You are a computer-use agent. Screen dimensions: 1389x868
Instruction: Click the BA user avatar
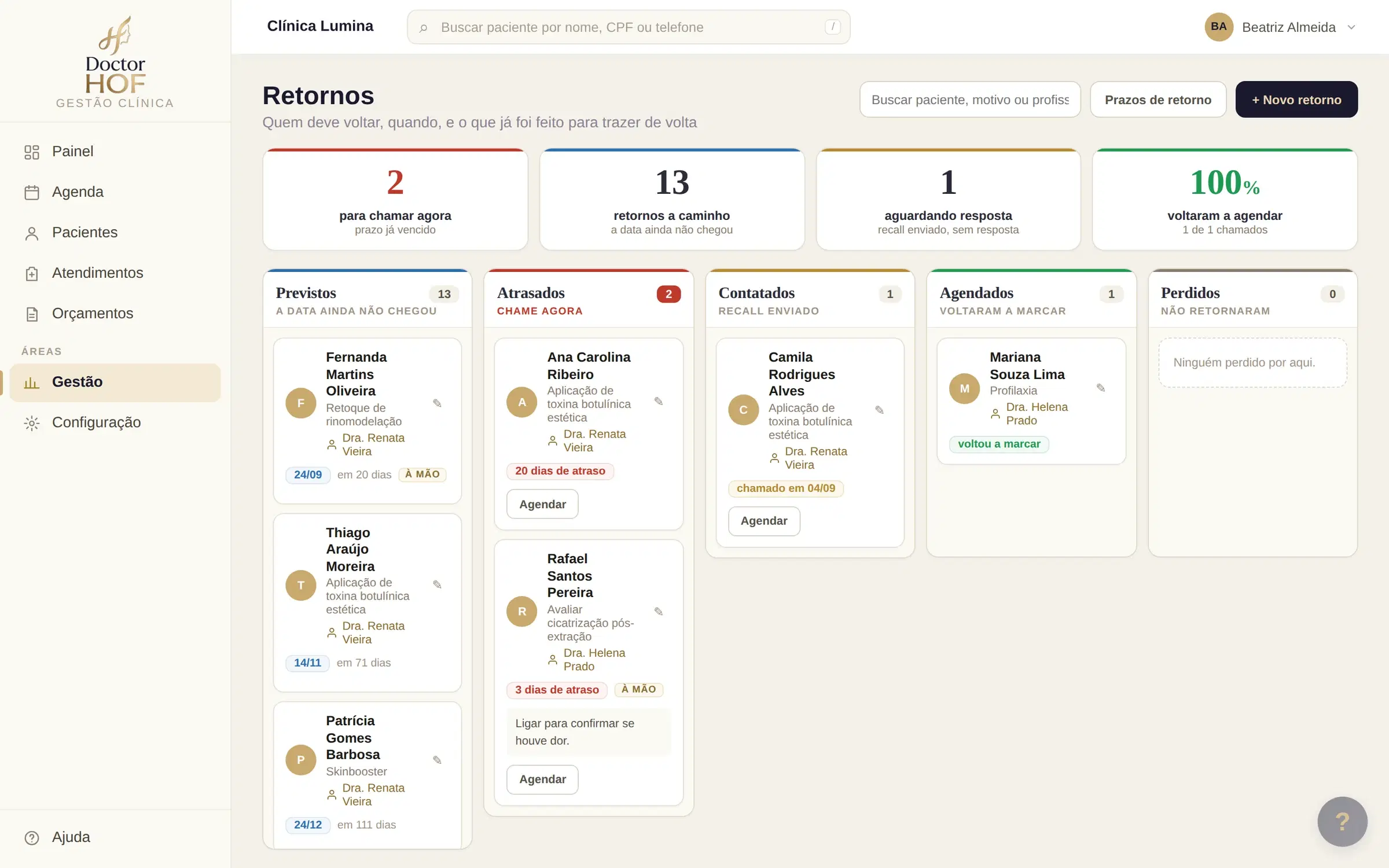pos(1219,27)
